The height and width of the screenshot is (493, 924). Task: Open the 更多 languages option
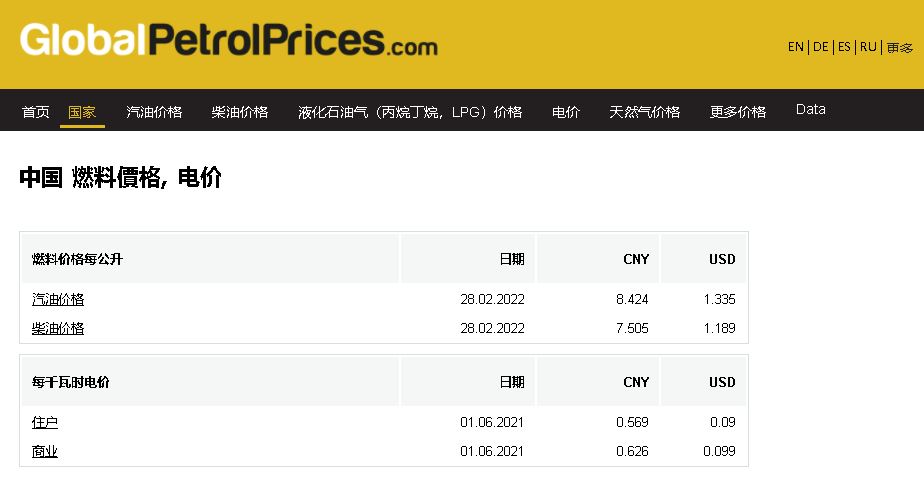click(899, 48)
